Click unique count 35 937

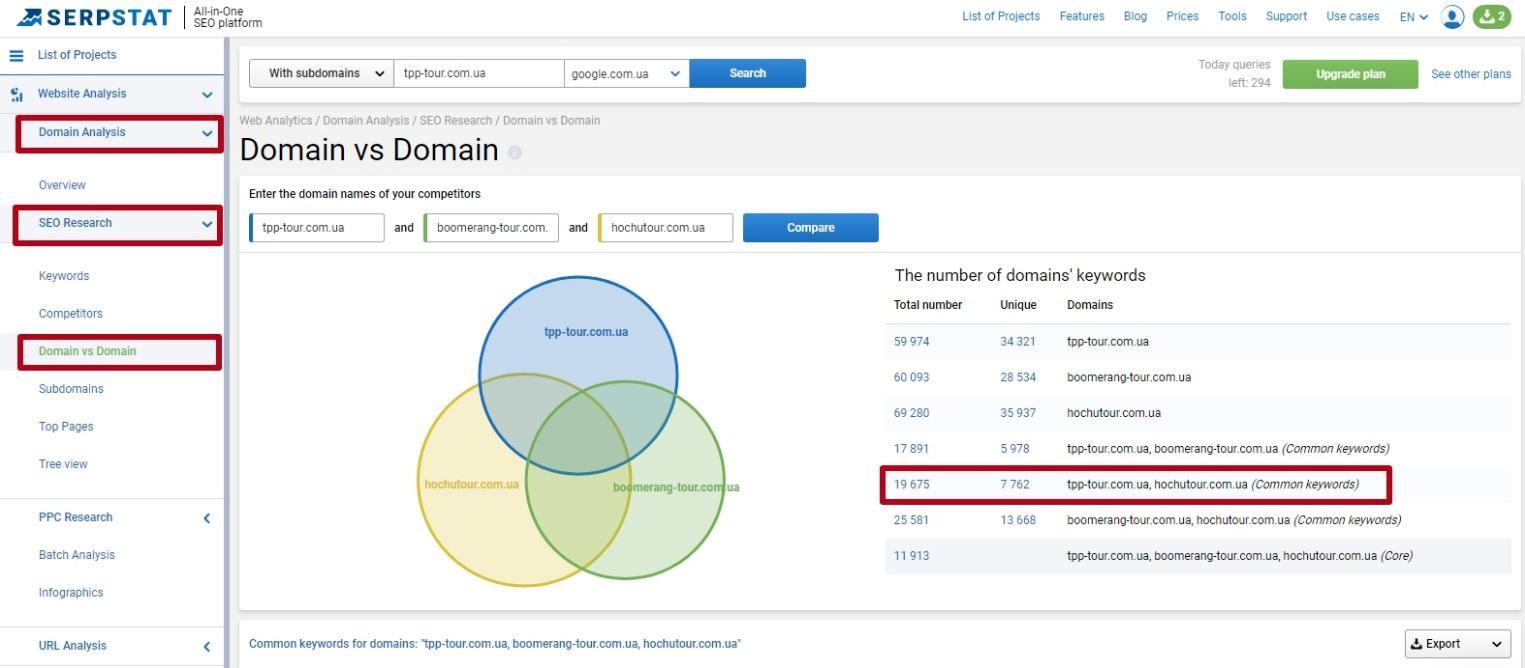pos(1018,414)
